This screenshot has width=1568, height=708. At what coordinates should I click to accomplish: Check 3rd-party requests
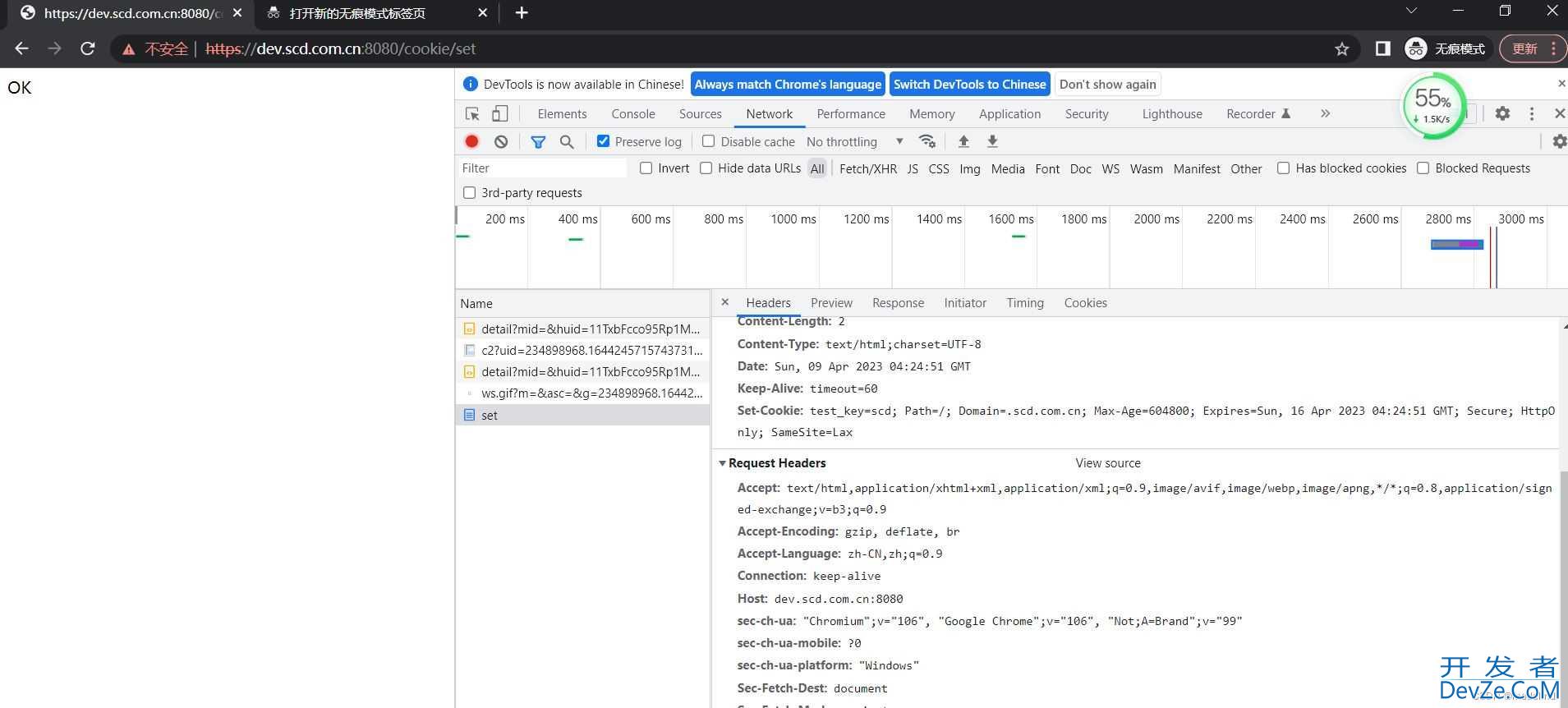pyautogui.click(x=469, y=193)
